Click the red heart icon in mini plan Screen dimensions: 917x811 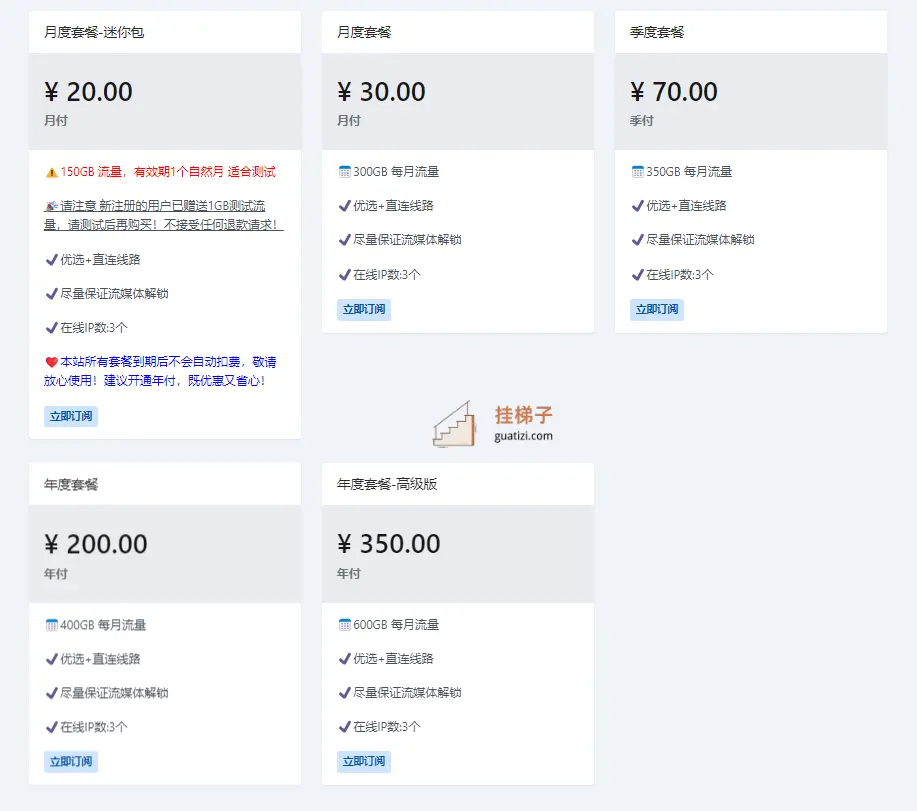tap(51, 363)
